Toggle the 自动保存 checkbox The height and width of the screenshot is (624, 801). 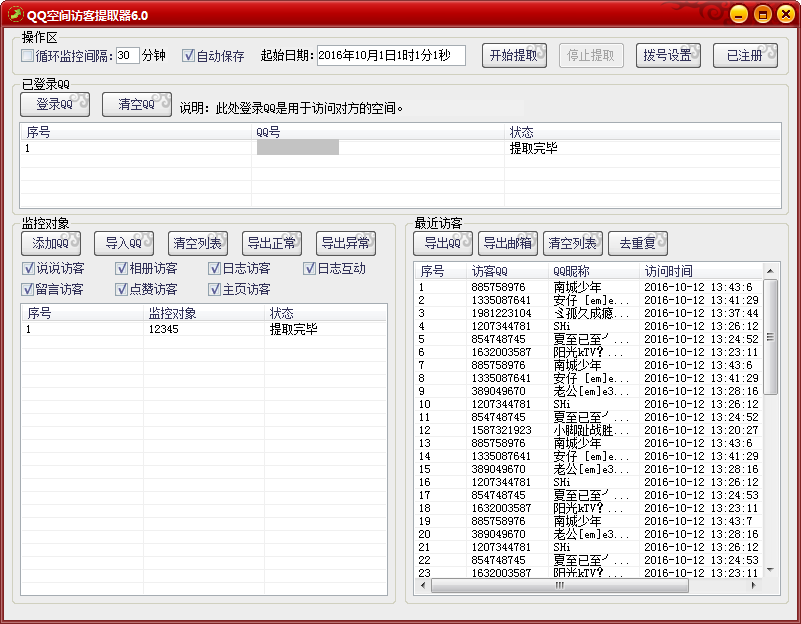(188, 56)
